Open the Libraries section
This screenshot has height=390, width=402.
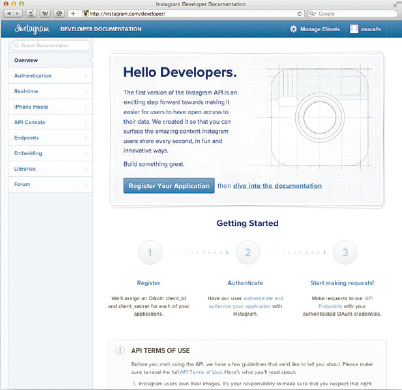click(x=50, y=169)
